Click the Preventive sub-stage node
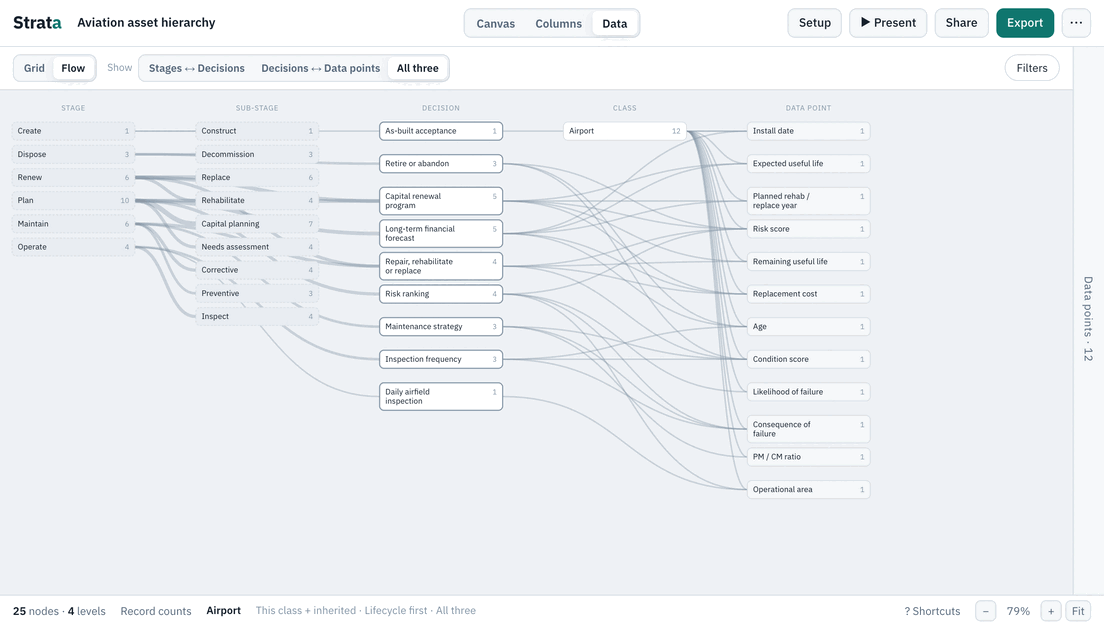The height and width of the screenshot is (626, 1104). [x=257, y=294]
